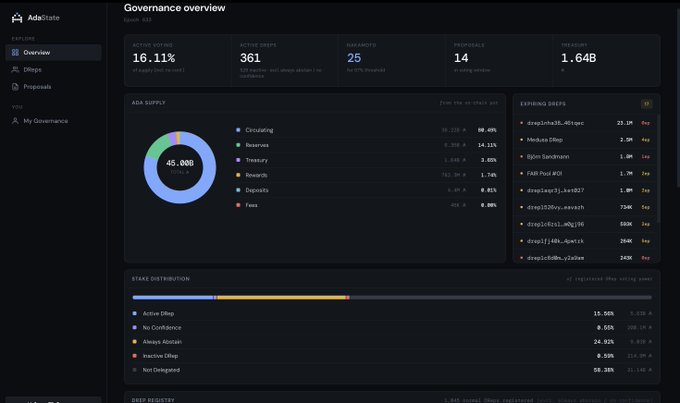
Task: Click the cyan Deposits legend marker
Action: tap(238, 190)
